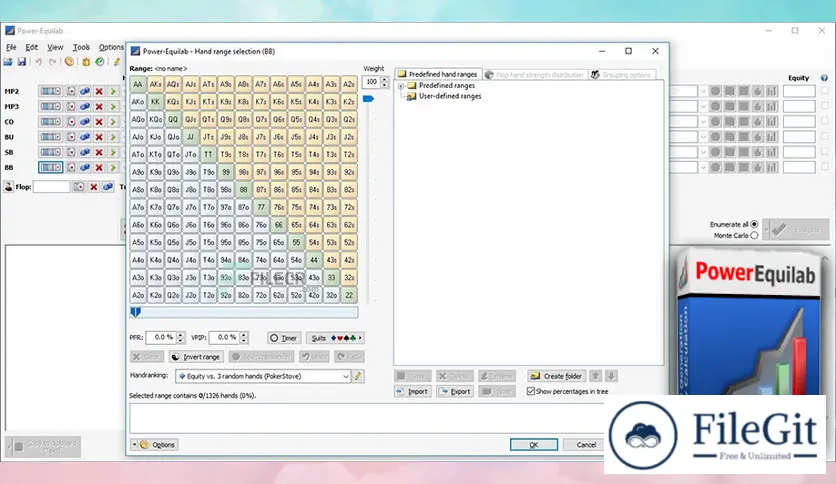The height and width of the screenshot is (484, 836).
Task: Open the File menu
Action: pyautogui.click(x=11, y=47)
